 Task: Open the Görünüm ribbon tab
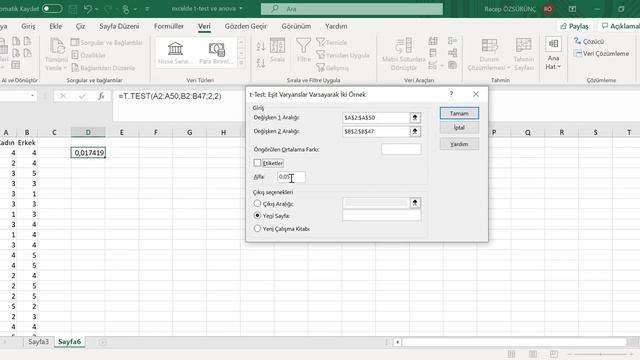point(296,26)
